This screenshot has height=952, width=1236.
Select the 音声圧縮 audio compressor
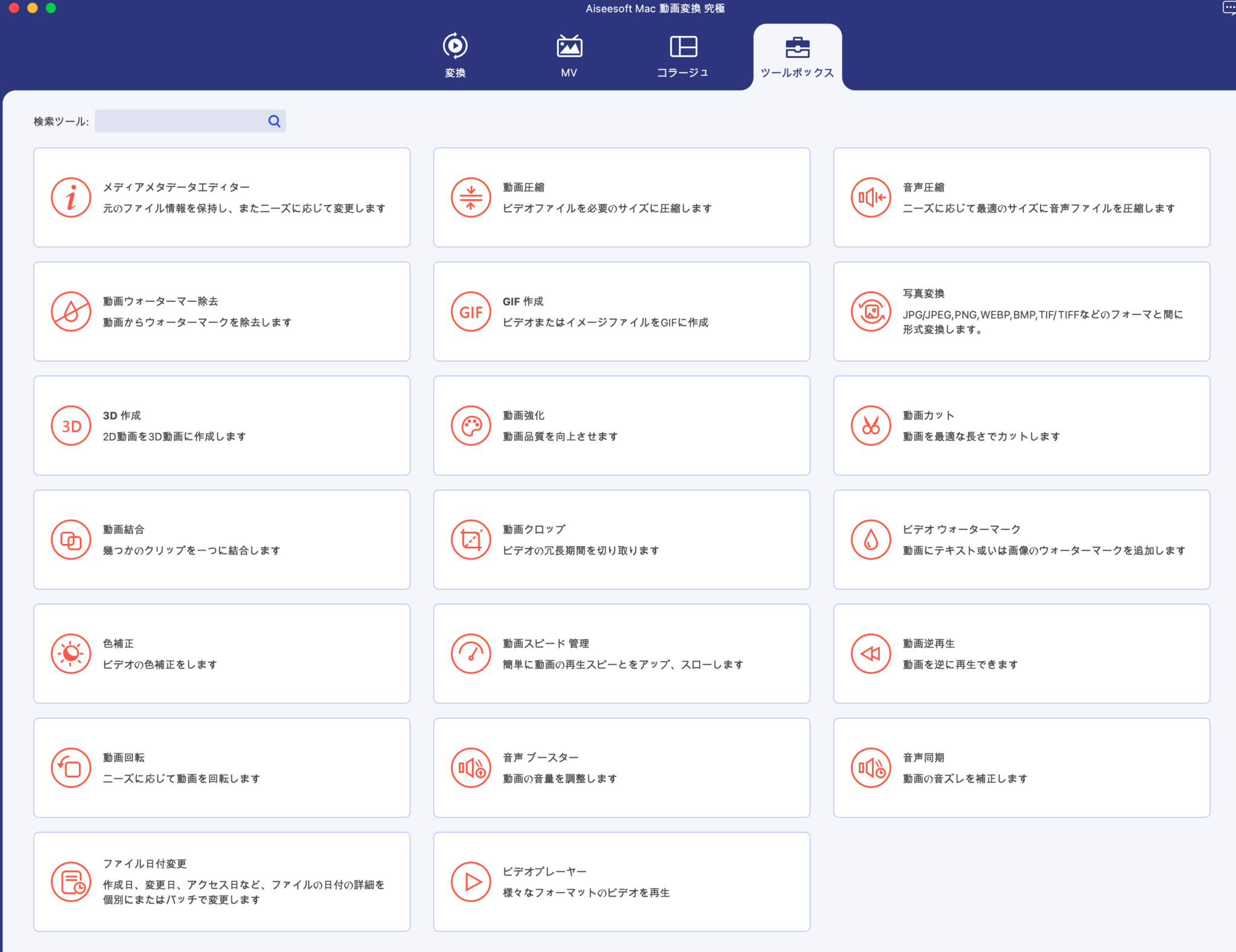tap(1021, 197)
